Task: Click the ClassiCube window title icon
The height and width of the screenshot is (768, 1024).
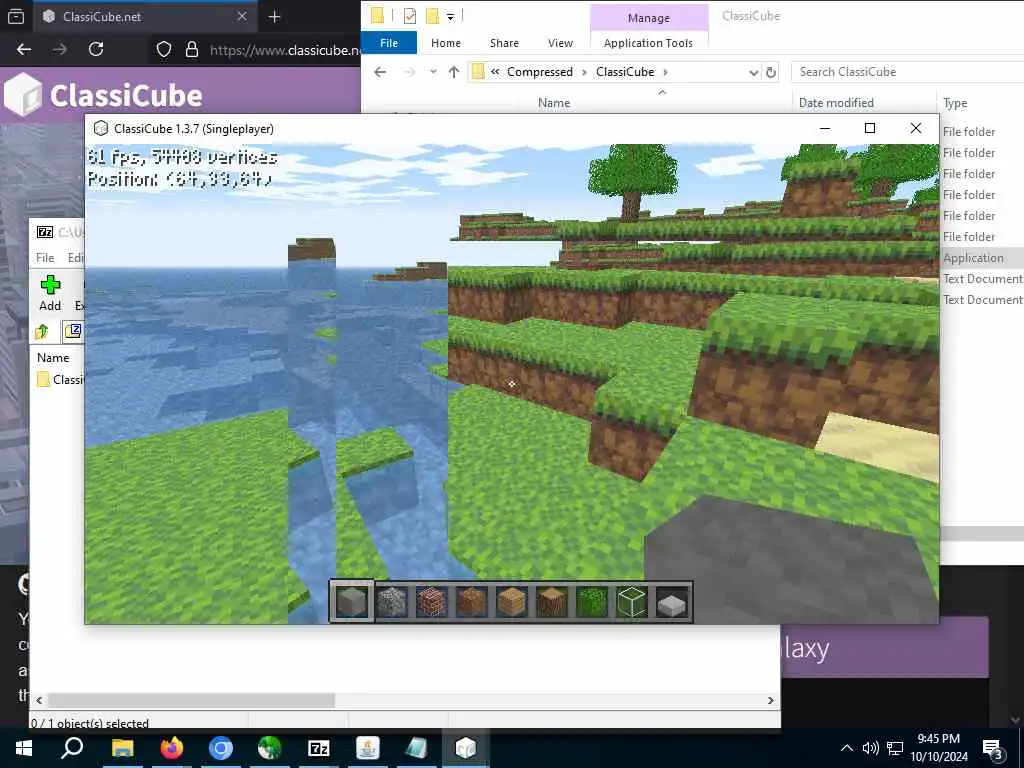Action: 101,129
